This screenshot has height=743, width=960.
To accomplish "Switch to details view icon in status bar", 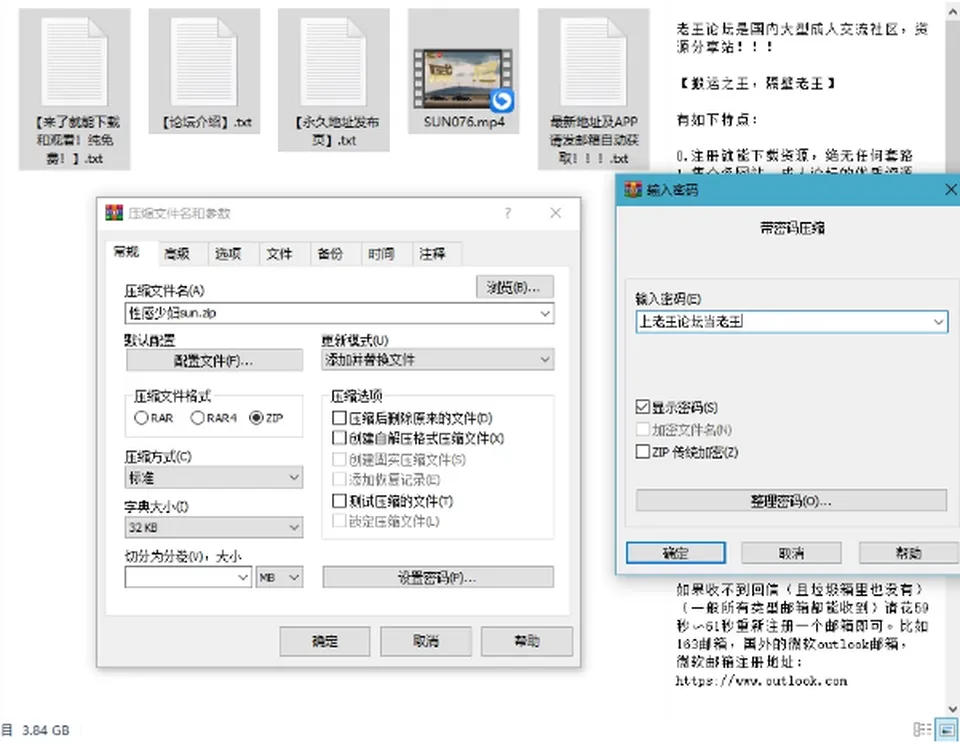I will tap(922, 730).
